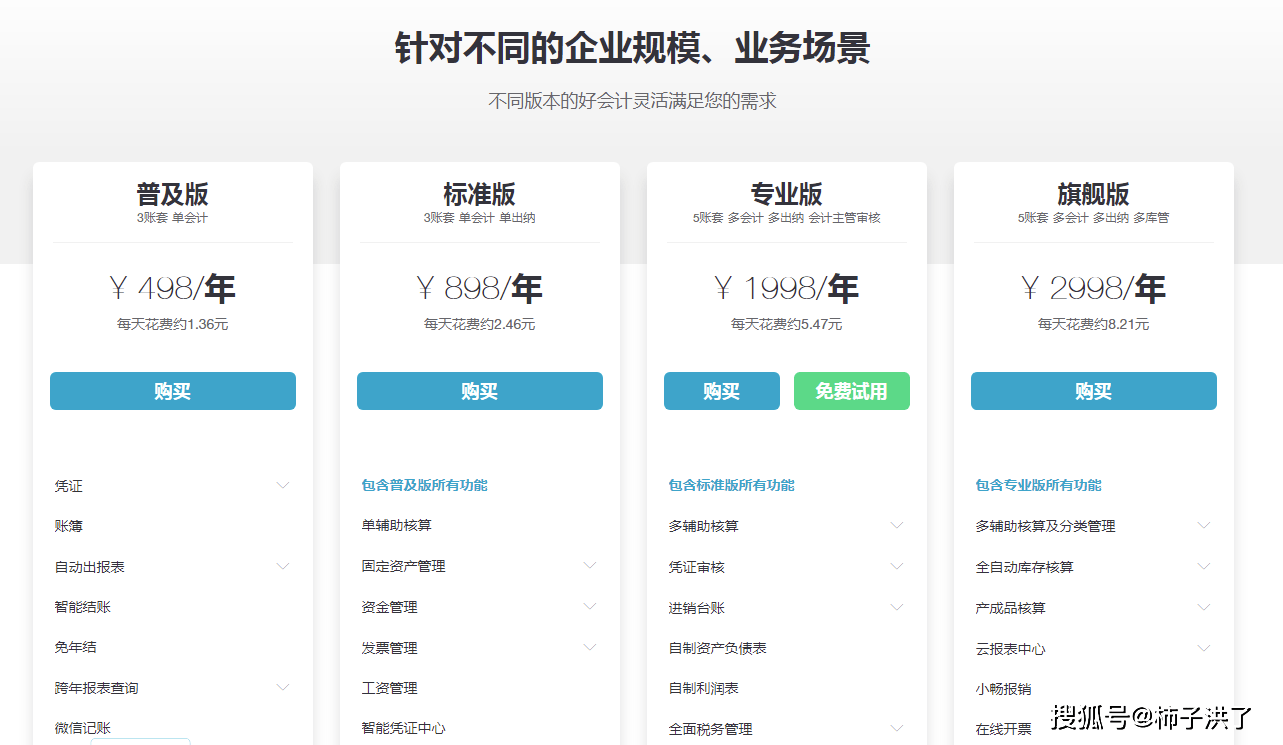Image resolution: width=1283 pixels, height=745 pixels.
Task: Click the 旗舰版 plan title
Action: click(x=1094, y=193)
